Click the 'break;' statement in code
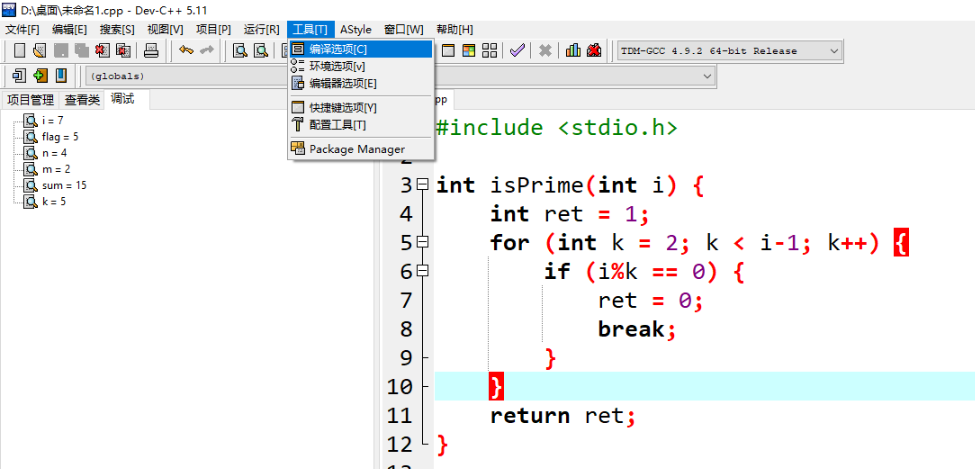 click(x=637, y=329)
